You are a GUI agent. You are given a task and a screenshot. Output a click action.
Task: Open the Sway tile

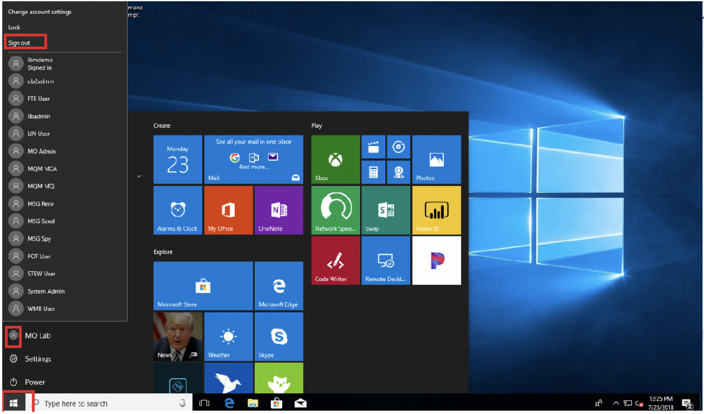(x=386, y=210)
